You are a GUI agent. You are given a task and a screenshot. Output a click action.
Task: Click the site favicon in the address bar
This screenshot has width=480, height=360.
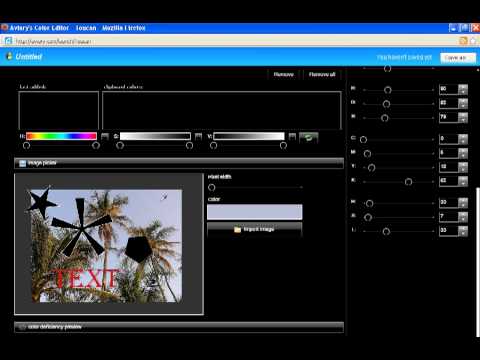click(x=8, y=41)
